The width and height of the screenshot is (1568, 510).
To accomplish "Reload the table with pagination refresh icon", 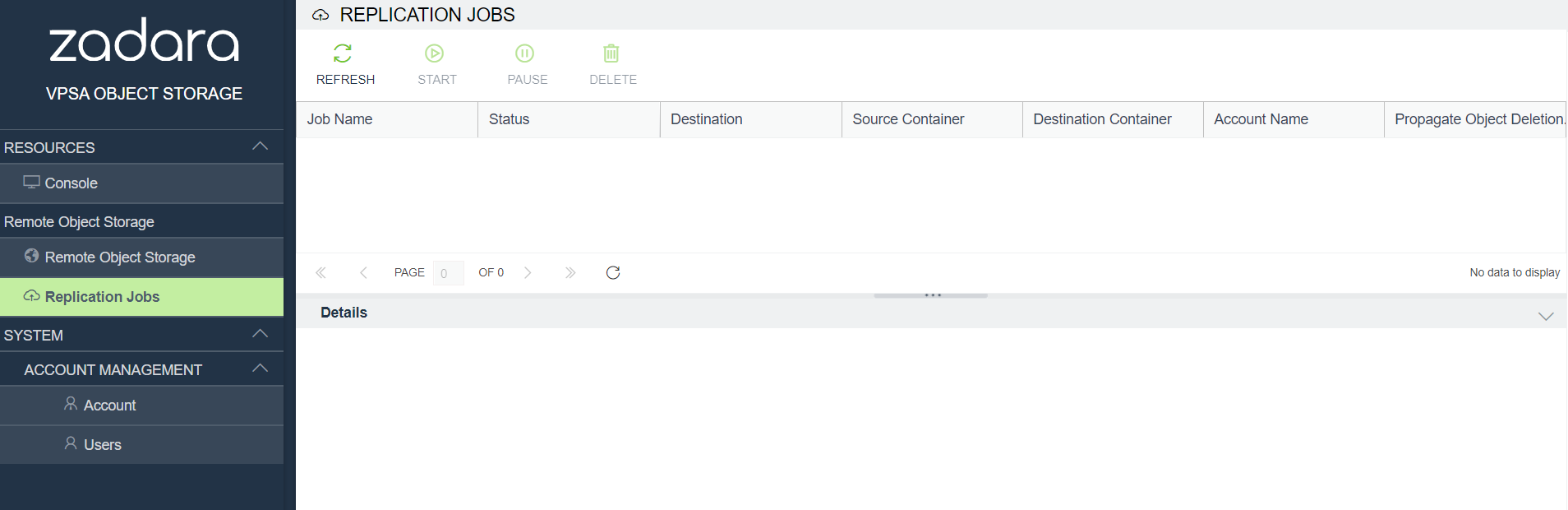I will (613, 272).
